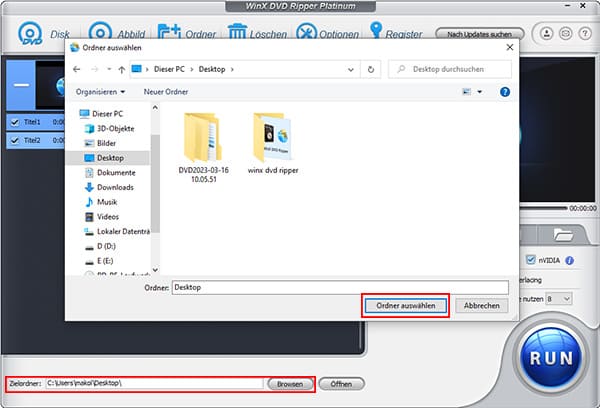
Task: Click Neuer Ordner button
Action: tap(166, 92)
